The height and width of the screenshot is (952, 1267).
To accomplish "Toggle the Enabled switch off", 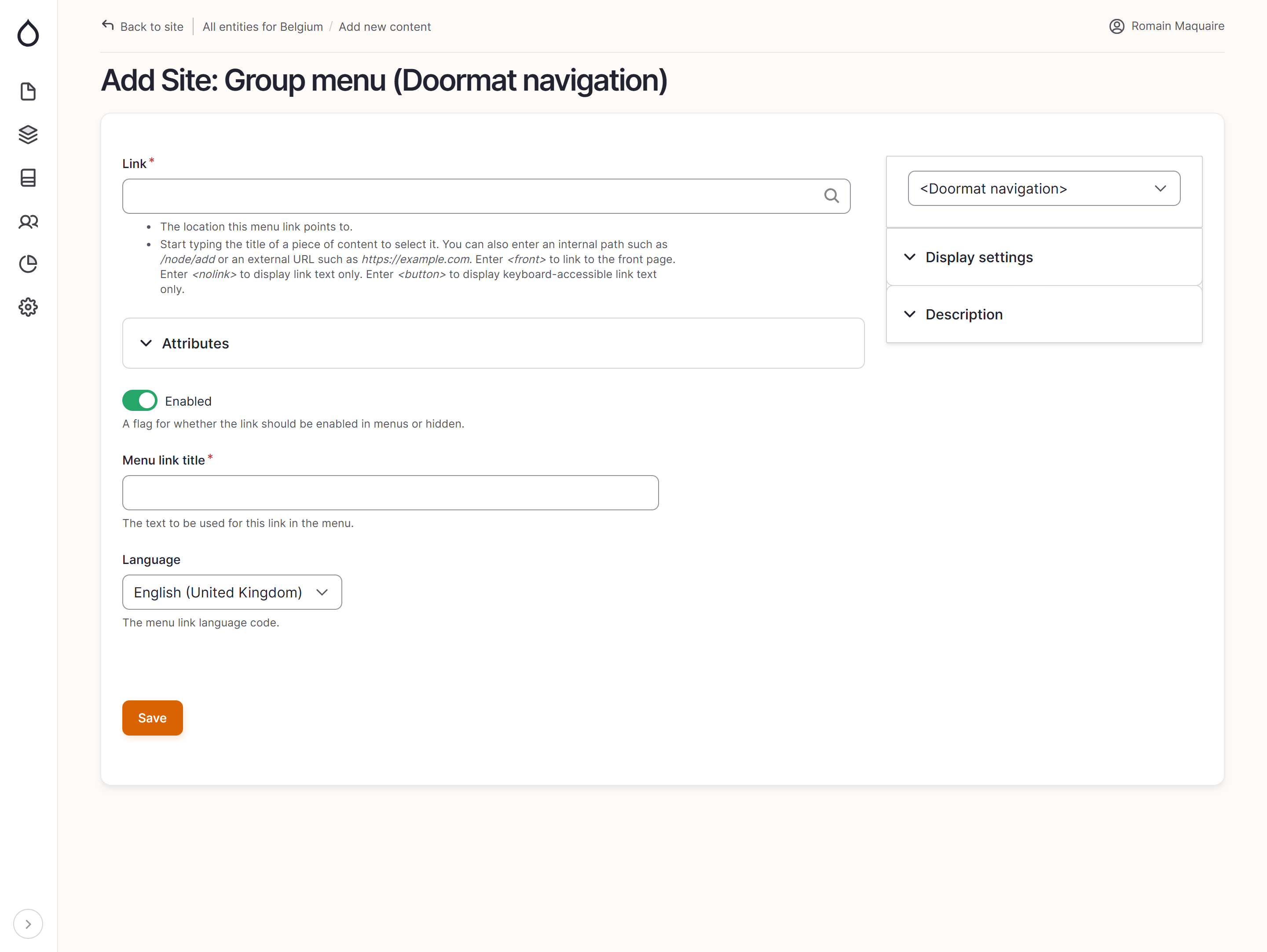I will coord(140,400).
